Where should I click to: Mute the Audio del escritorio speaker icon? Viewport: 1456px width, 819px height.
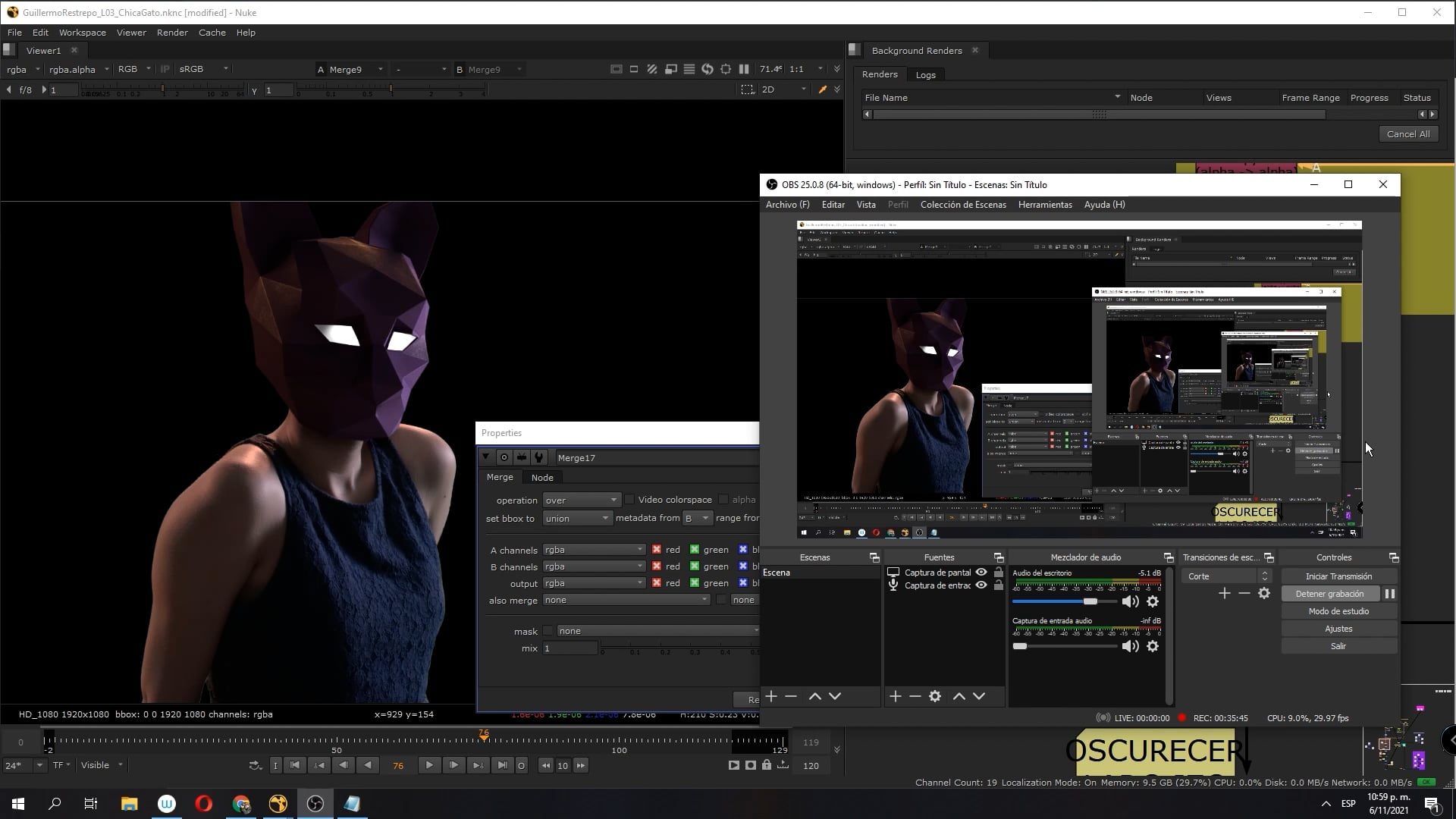pos(1130,601)
